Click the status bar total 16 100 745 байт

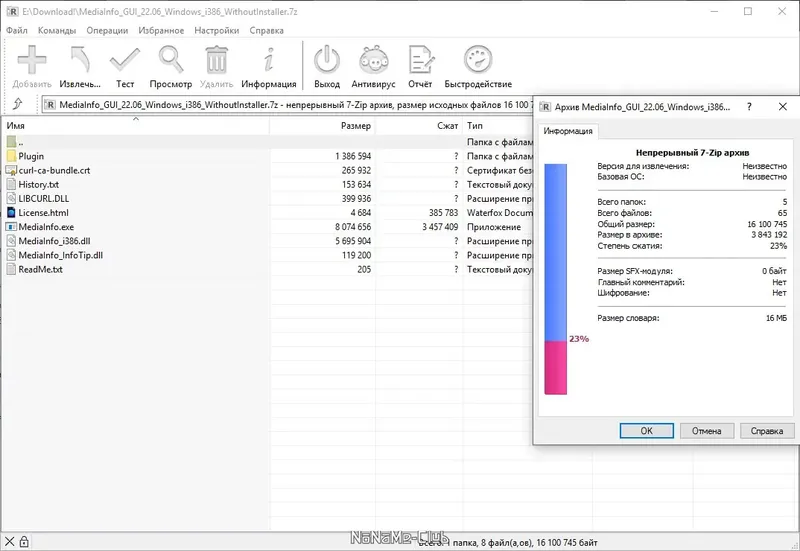pos(566,543)
